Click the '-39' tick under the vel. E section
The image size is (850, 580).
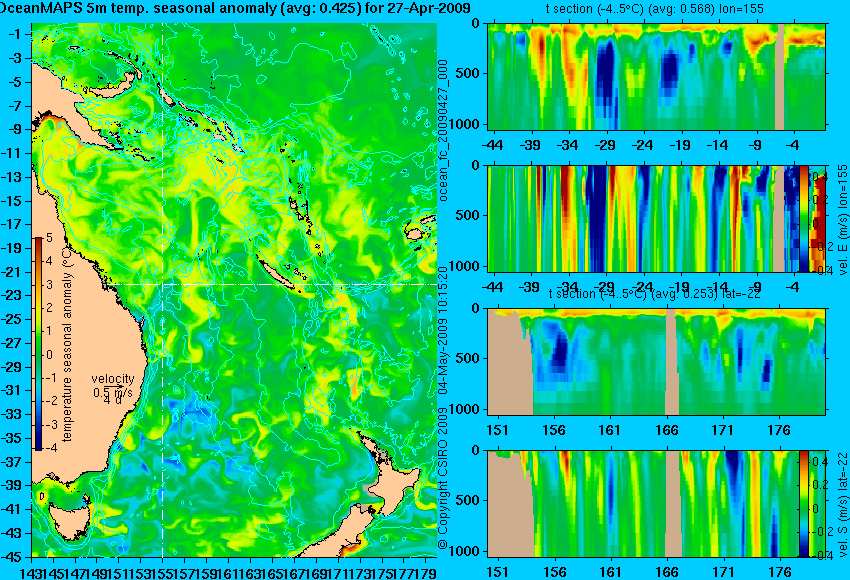[530, 287]
